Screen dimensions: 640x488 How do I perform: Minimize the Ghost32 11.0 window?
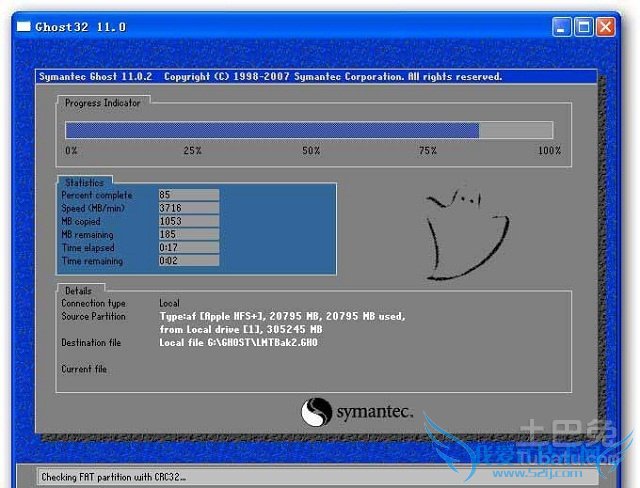(x=561, y=27)
